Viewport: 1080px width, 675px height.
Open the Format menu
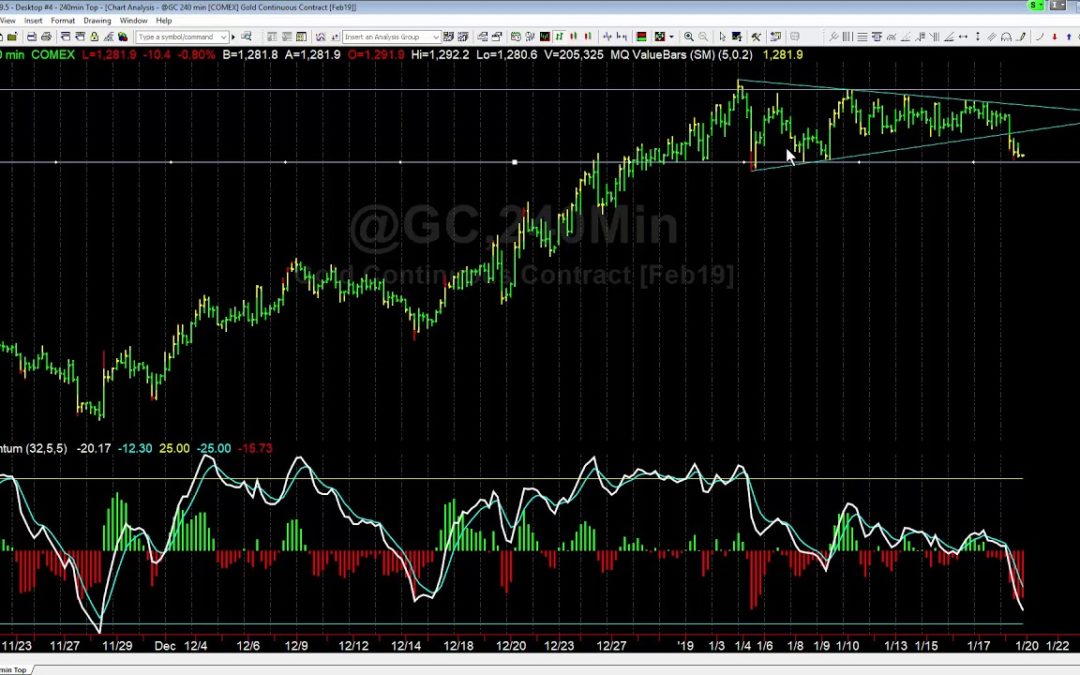(62, 20)
